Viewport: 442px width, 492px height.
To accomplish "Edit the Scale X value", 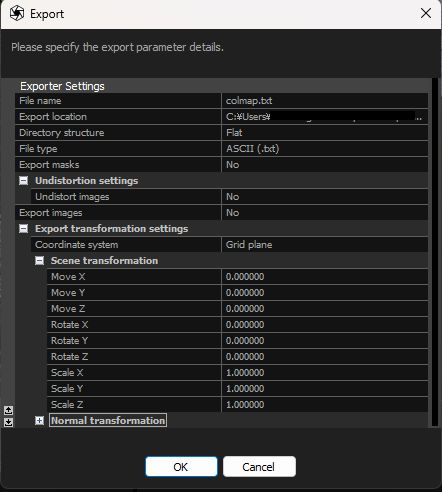I will [x=325, y=373].
